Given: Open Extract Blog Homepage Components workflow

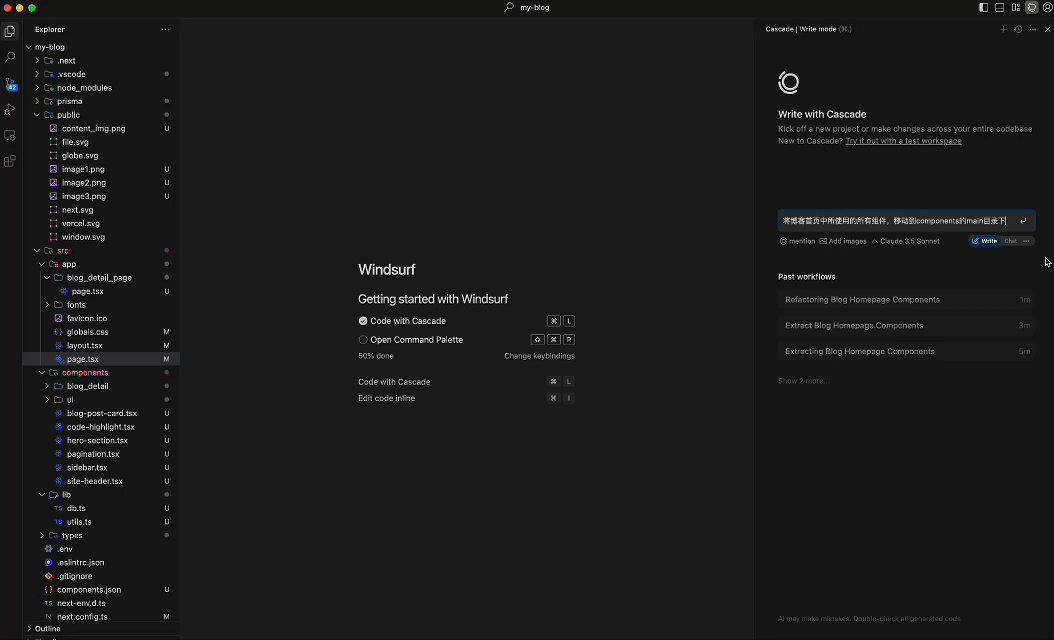Looking at the screenshot, I should 907,325.
